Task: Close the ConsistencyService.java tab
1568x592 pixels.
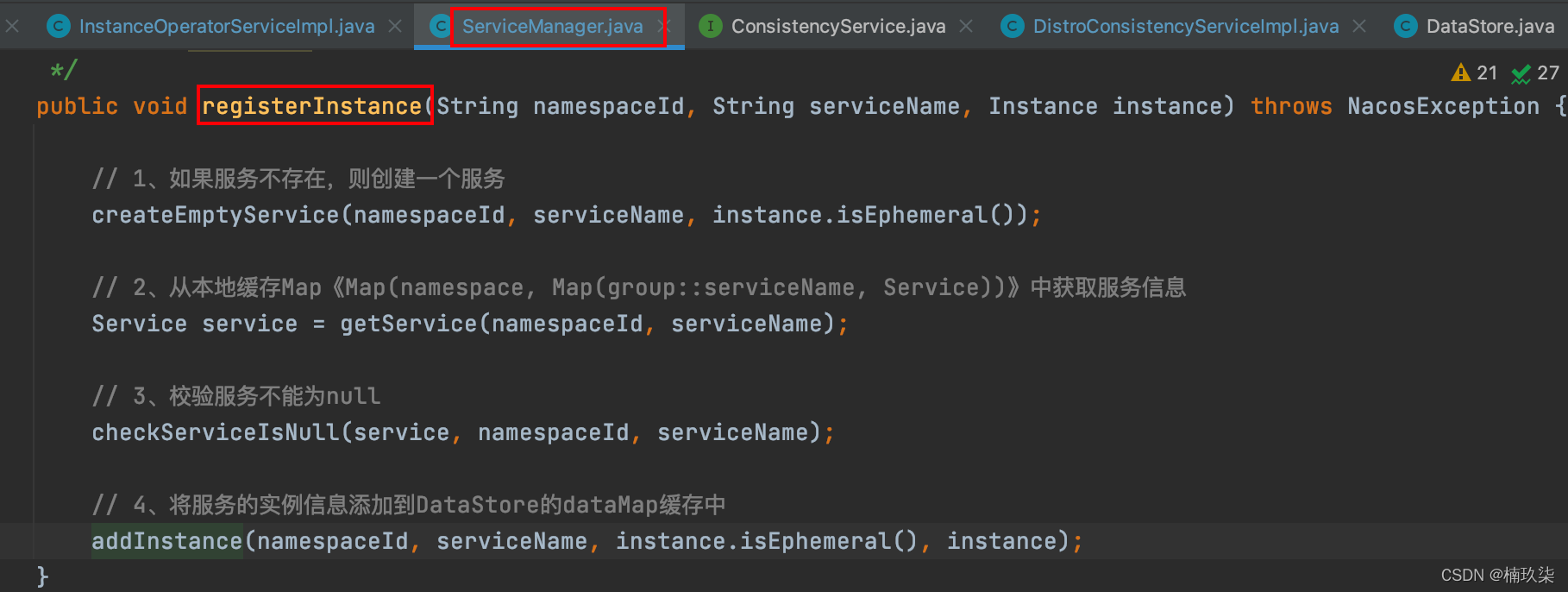Action: tap(966, 26)
